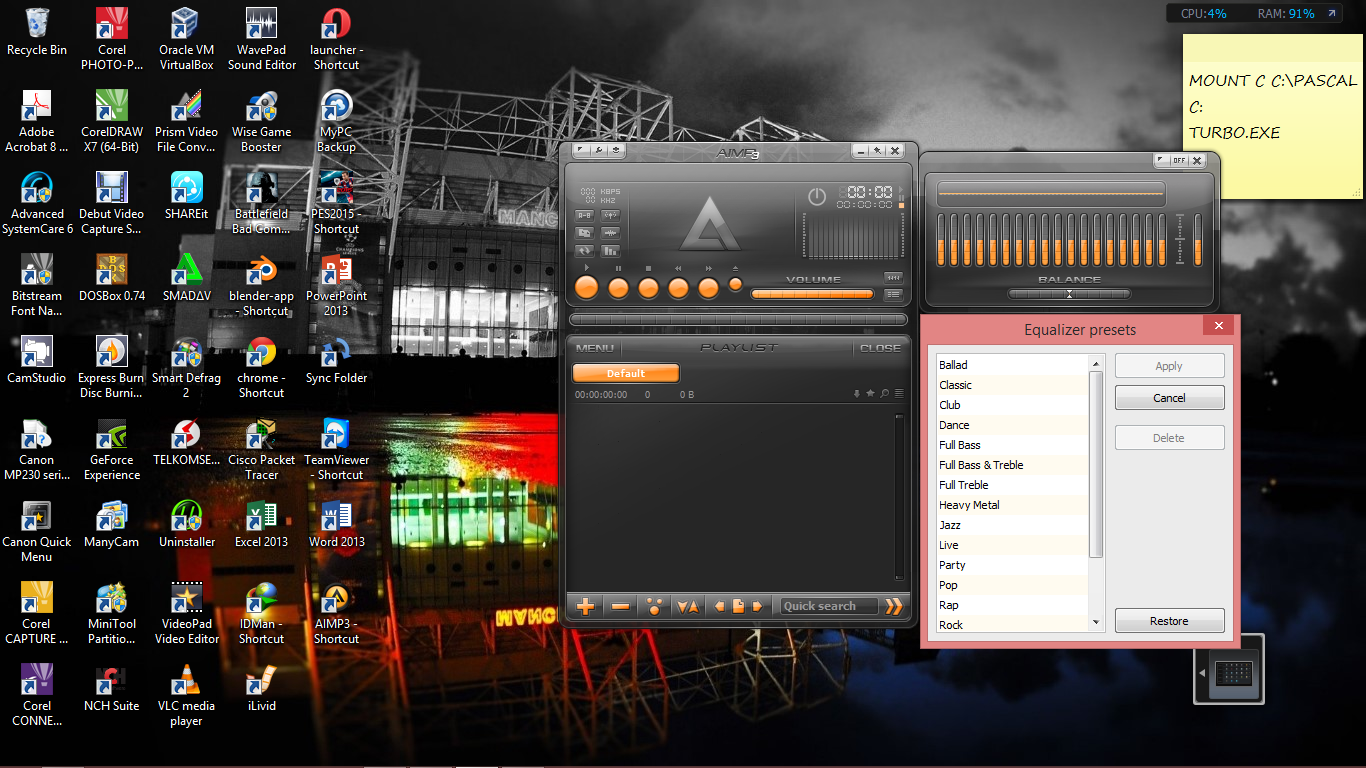This screenshot has height=768, width=1366.
Task: Click the add track plus icon on playlist toolbar
Action: tap(585, 606)
